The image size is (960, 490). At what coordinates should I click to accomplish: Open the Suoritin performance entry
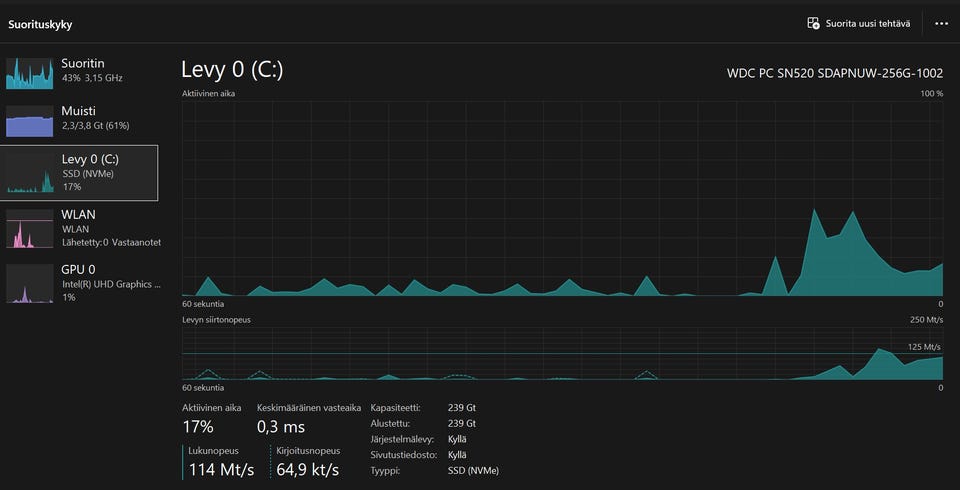click(x=80, y=70)
